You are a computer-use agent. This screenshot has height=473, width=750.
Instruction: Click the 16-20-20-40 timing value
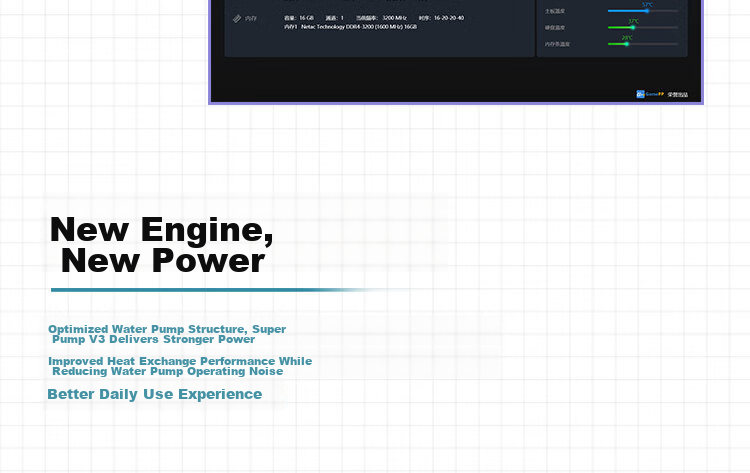(449, 18)
